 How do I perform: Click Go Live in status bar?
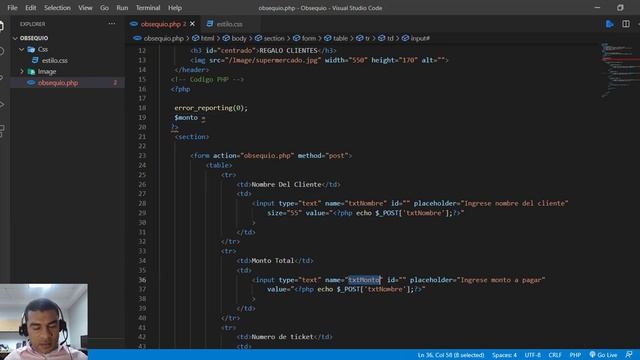click(x=603, y=355)
